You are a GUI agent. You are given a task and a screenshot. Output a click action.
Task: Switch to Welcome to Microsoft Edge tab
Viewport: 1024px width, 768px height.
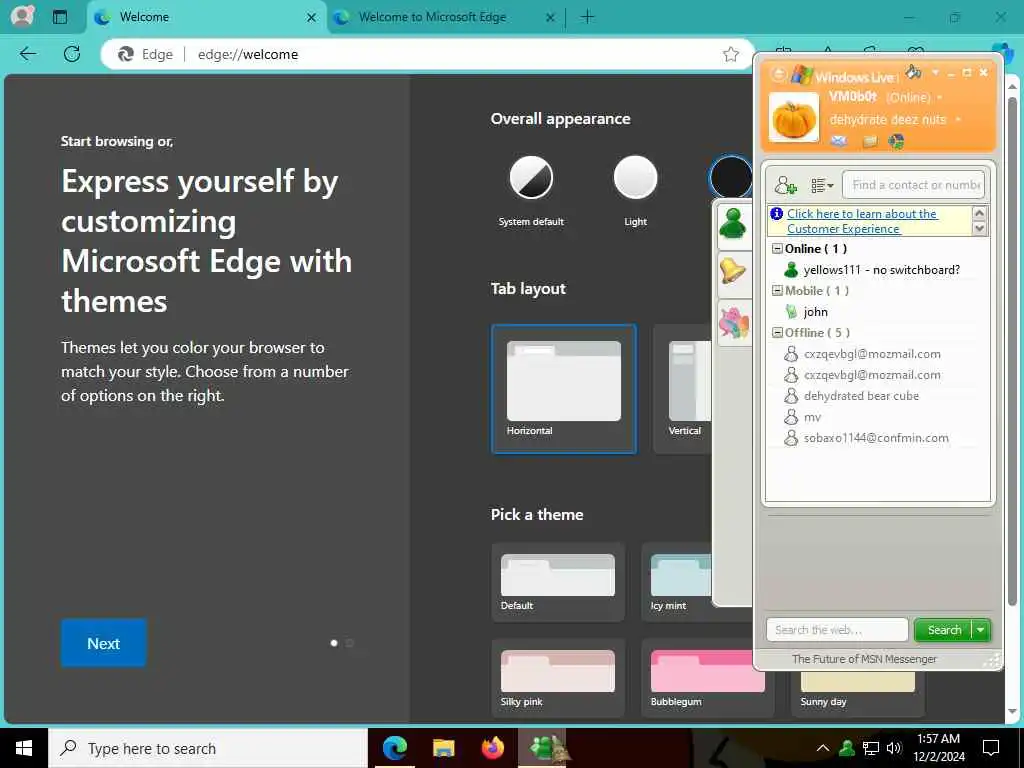(444, 18)
